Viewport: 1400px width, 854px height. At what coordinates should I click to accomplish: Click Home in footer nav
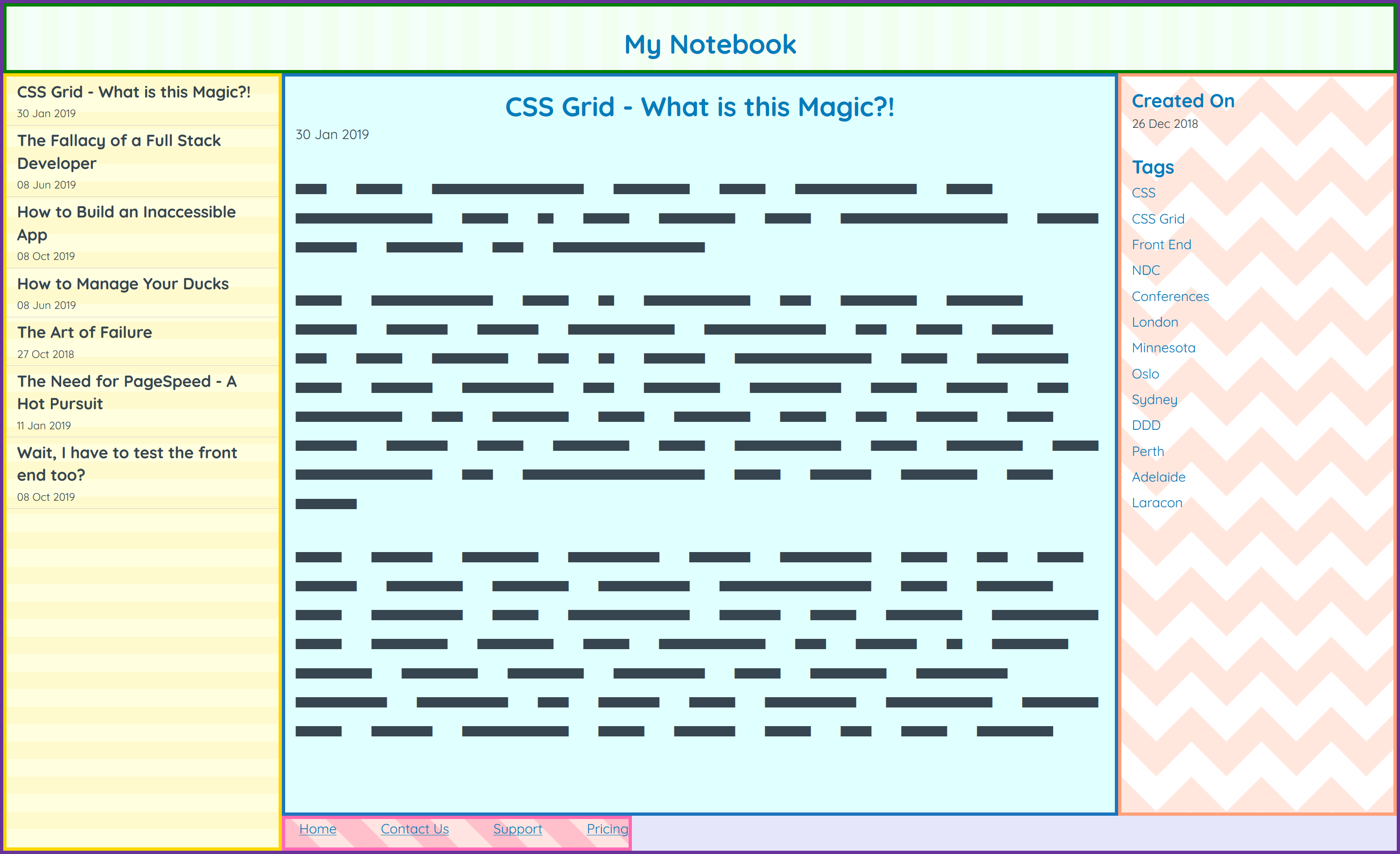click(317, 829)
